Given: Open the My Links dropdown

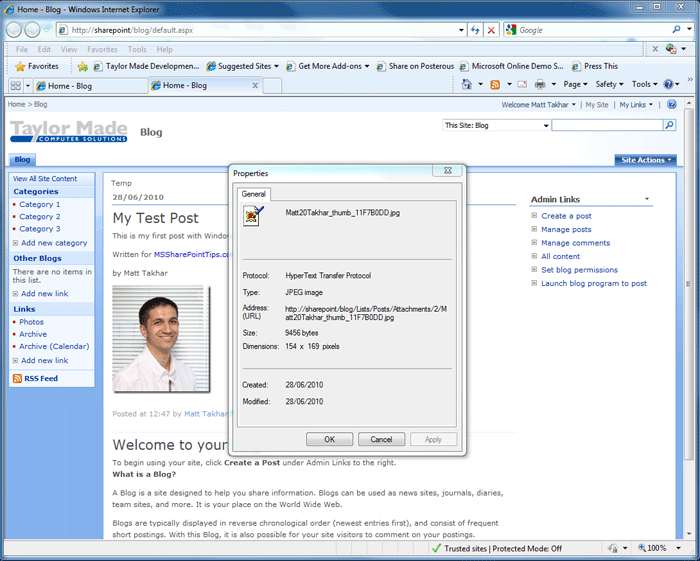Looking at the screenshot, I should pyautogui.click(x=636, y=105).
